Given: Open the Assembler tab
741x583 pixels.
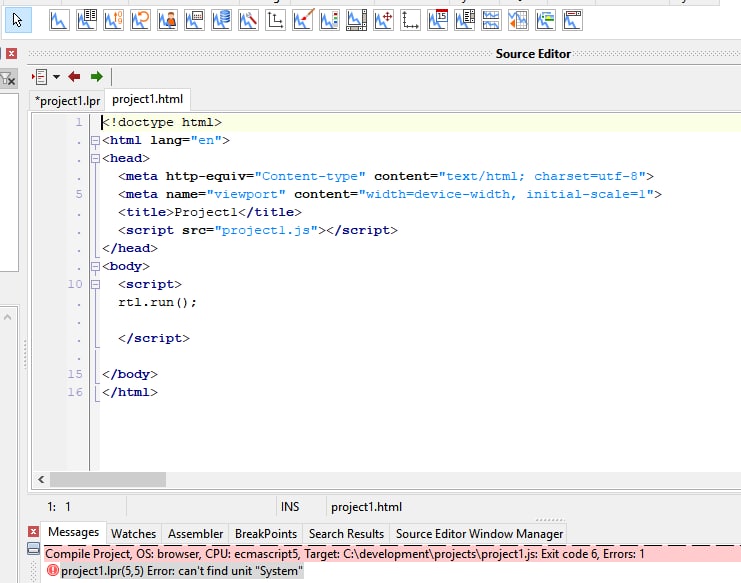Looking at the screenshot, I should pos(195,534).
